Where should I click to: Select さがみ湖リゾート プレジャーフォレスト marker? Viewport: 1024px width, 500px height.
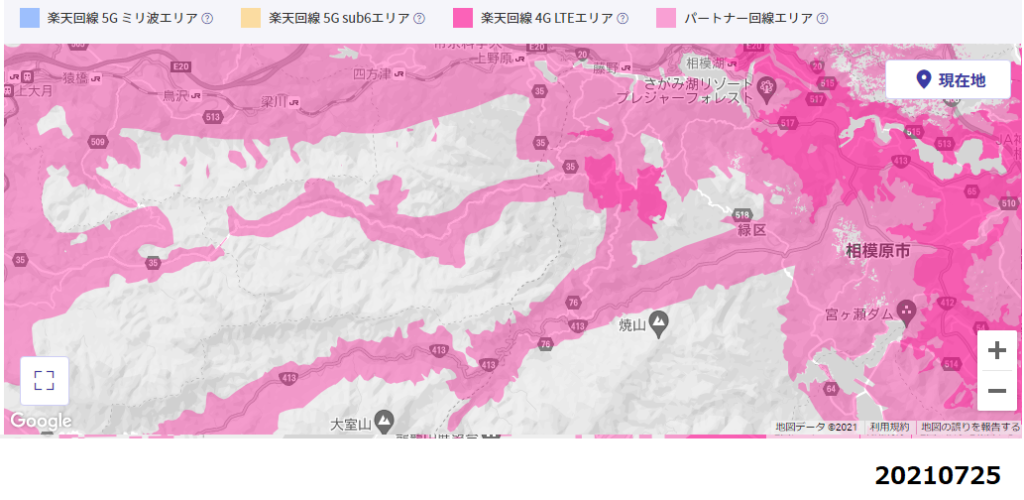coord(765,85)
